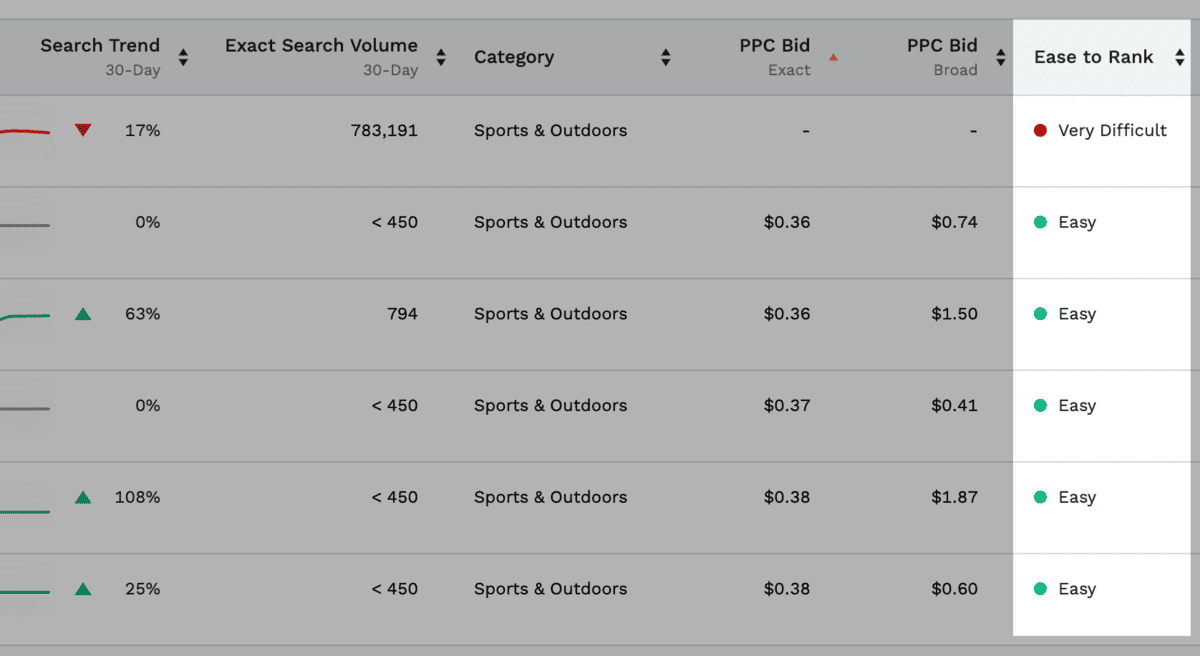Sort by PPC Bid Broad arrows
The width and height of the screenshot is (1200, 656).
pyautogui.click(x=1000, y=57)
